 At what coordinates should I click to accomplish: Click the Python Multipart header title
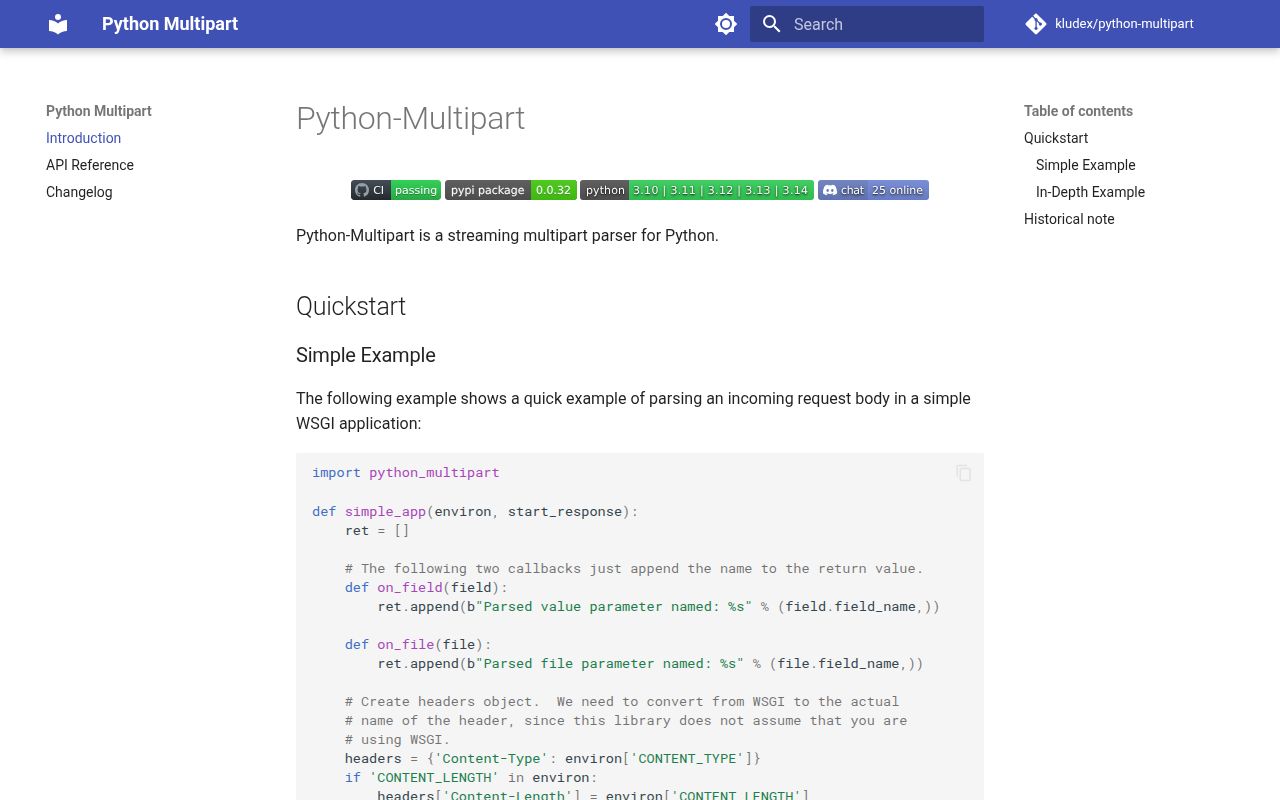click(170, 24)
